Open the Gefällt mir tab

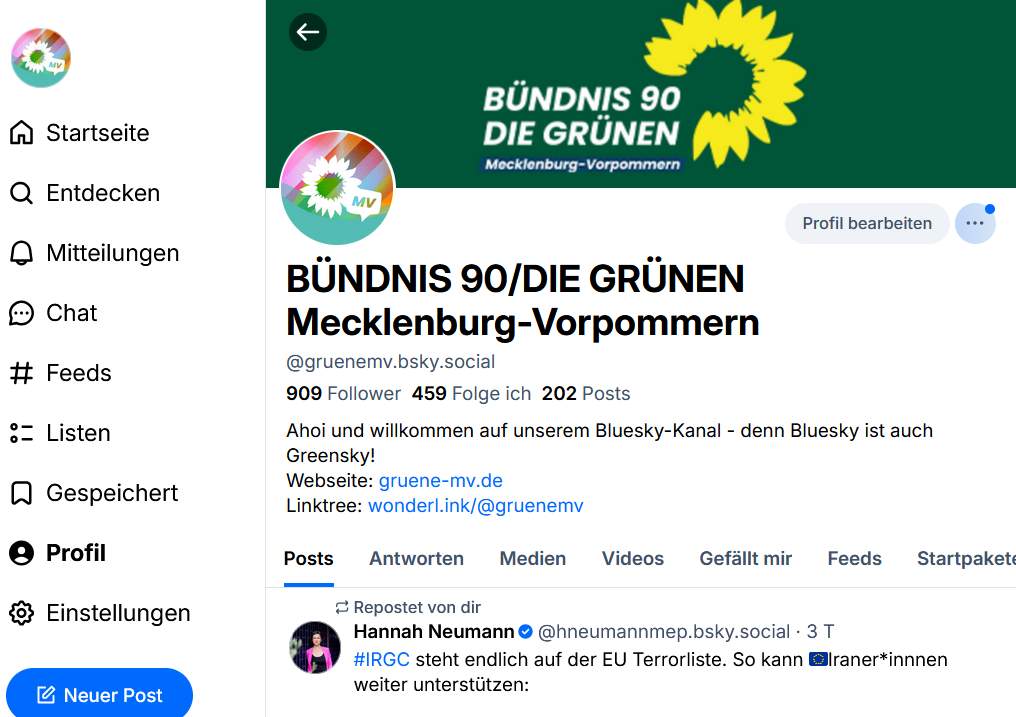(745, 559)
